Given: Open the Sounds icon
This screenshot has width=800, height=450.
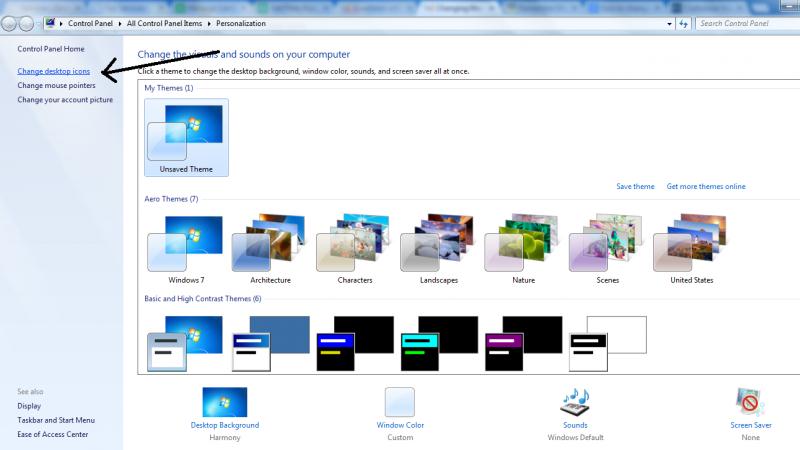Looking at the screenshot, I should [x=575, y=402].
